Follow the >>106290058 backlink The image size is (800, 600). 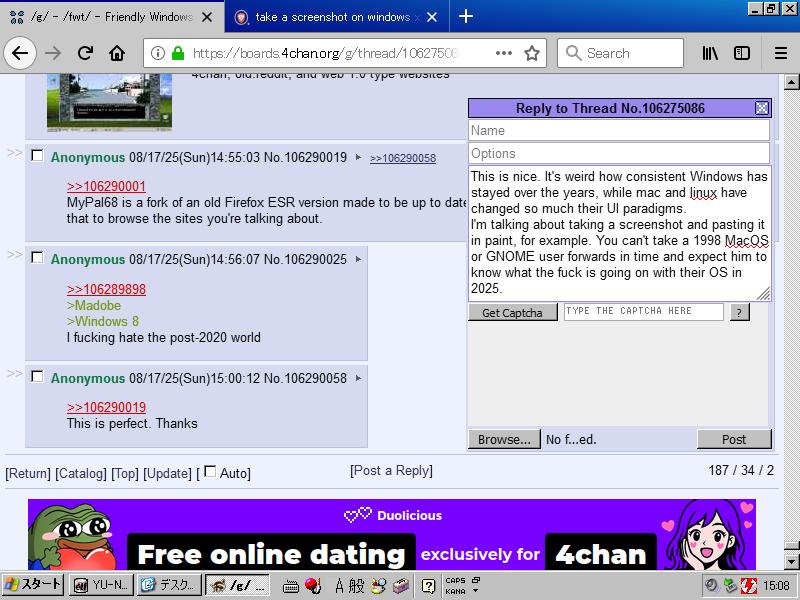pyautogui.click(x=403, y=158)
